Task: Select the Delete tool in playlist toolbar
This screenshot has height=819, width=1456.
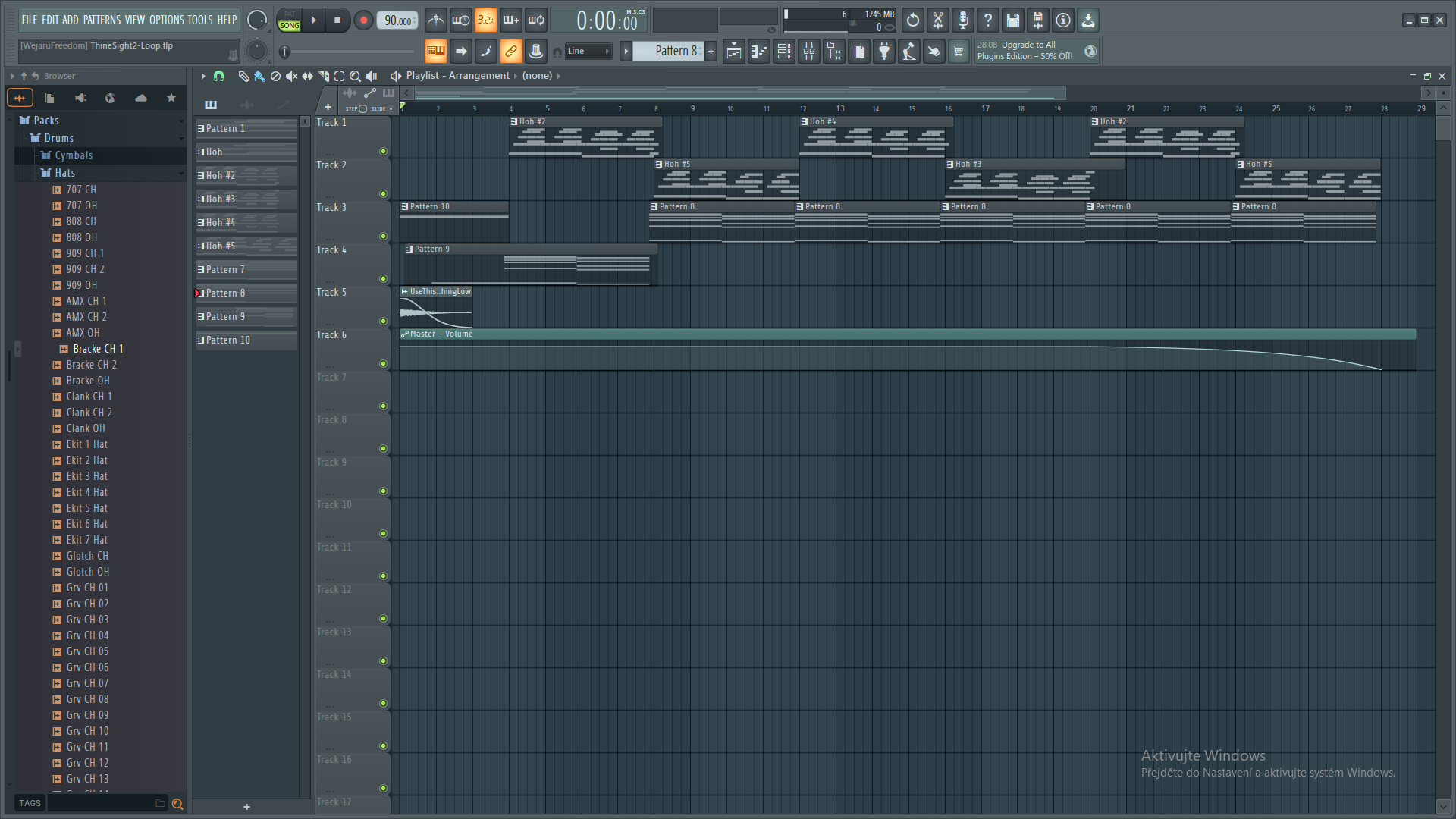Action: click(275, 76)
